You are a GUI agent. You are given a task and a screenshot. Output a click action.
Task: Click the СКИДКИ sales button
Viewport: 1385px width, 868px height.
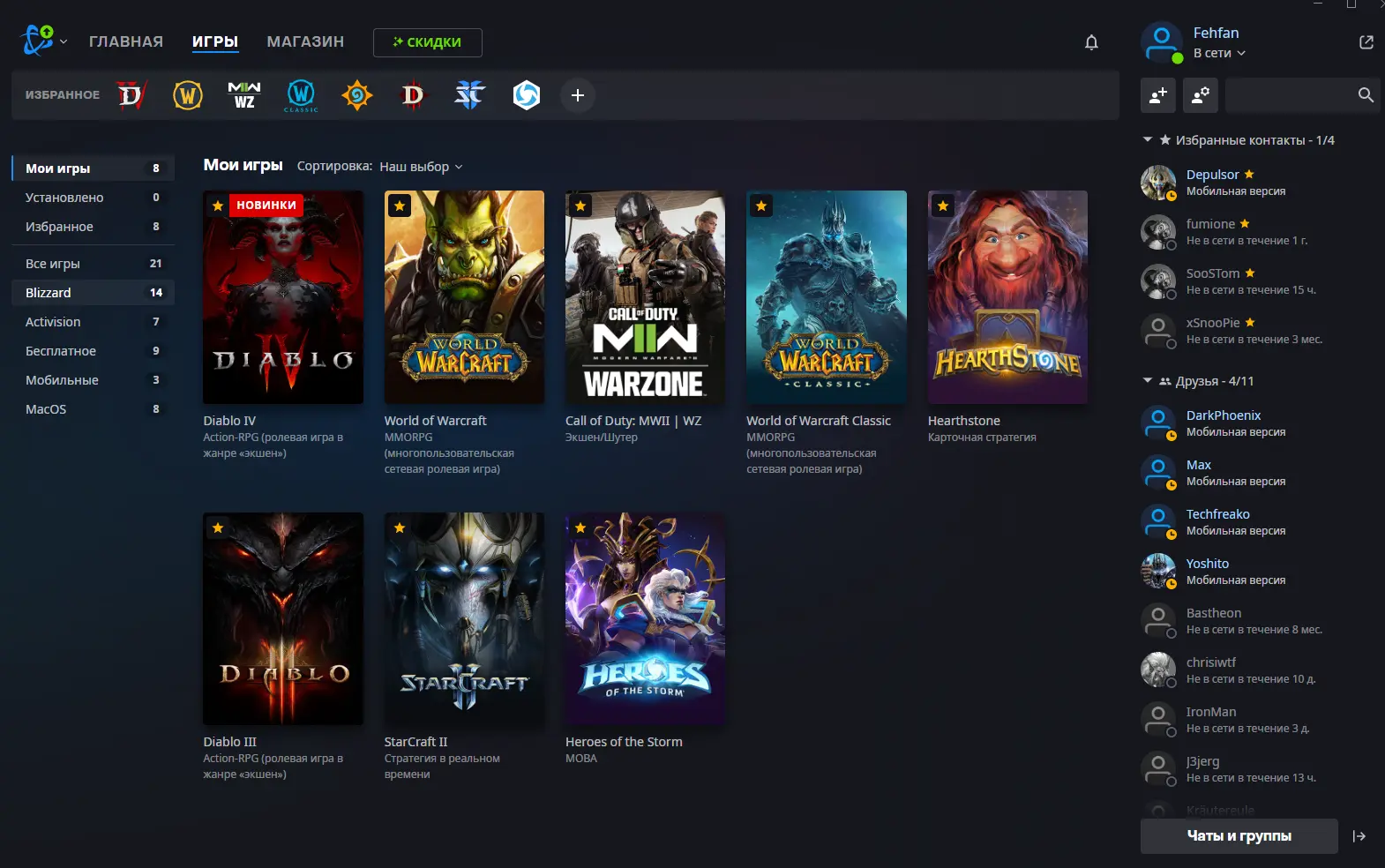(428, 42)
